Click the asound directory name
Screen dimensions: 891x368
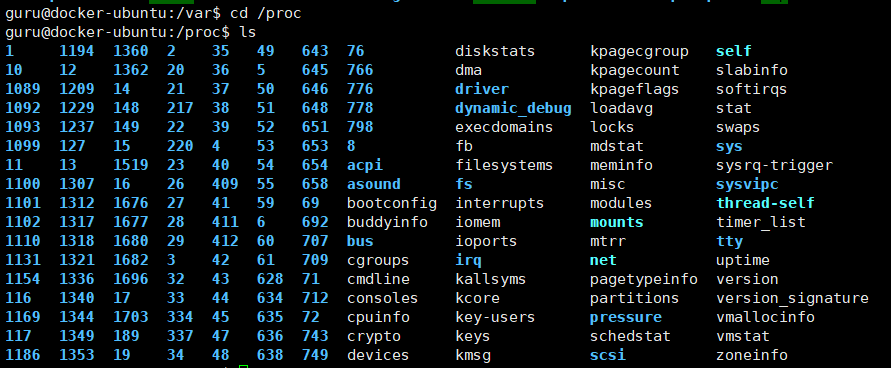(x=374, y=185)
